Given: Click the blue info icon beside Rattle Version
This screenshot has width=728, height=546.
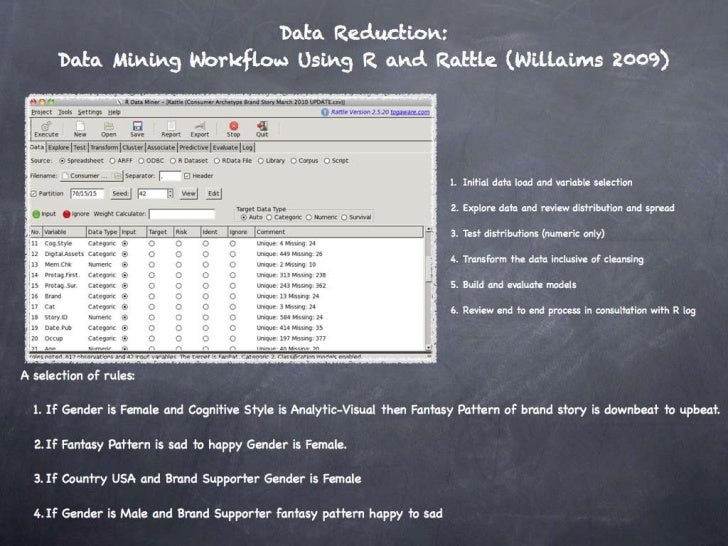Looking at the screenshot, I should click(325, 112).
